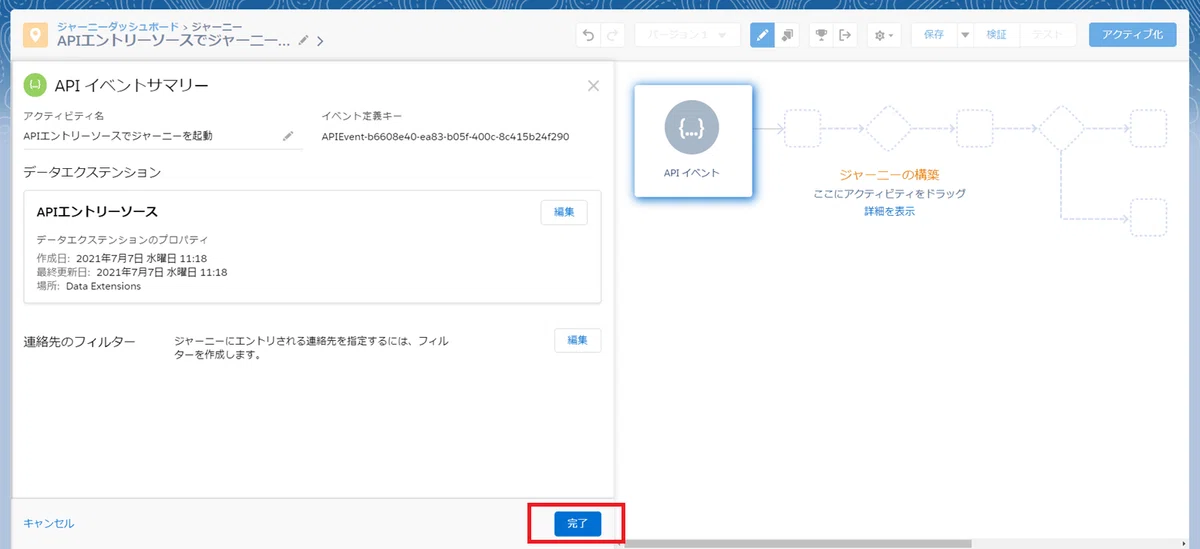Click the redo arrow icon

(x=613, y=35)
